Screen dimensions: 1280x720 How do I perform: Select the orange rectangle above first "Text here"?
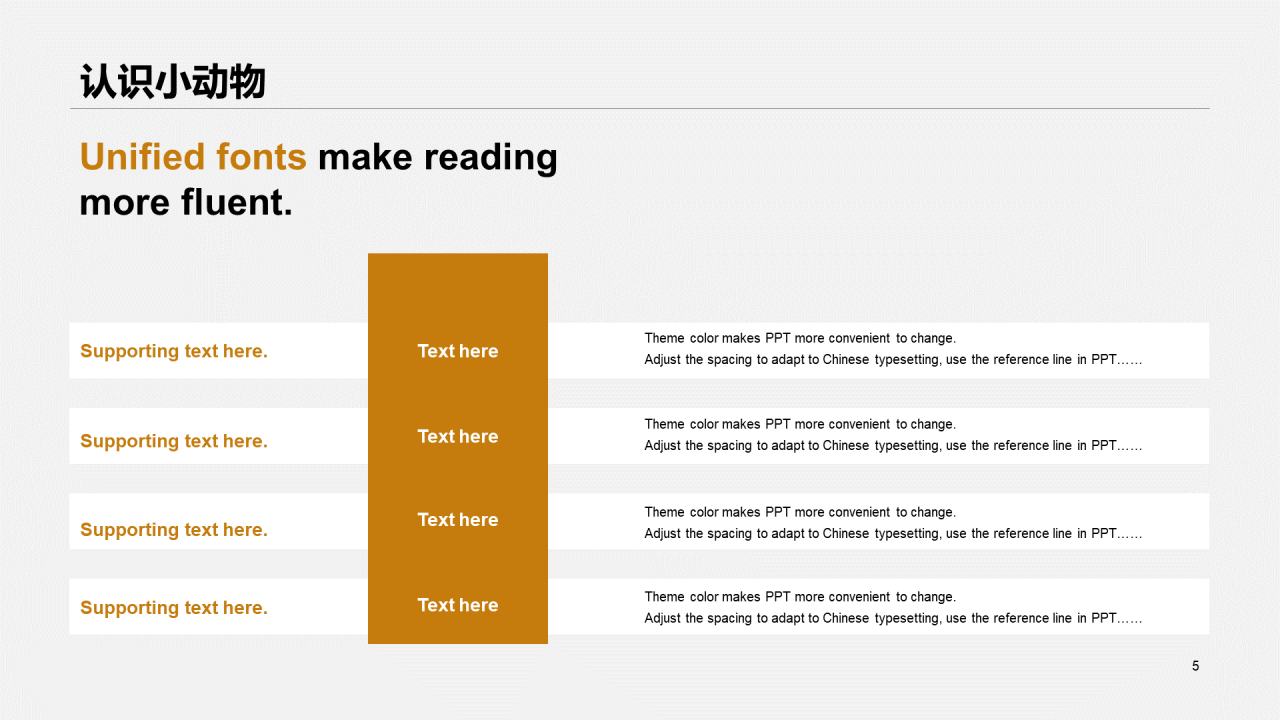458,288
